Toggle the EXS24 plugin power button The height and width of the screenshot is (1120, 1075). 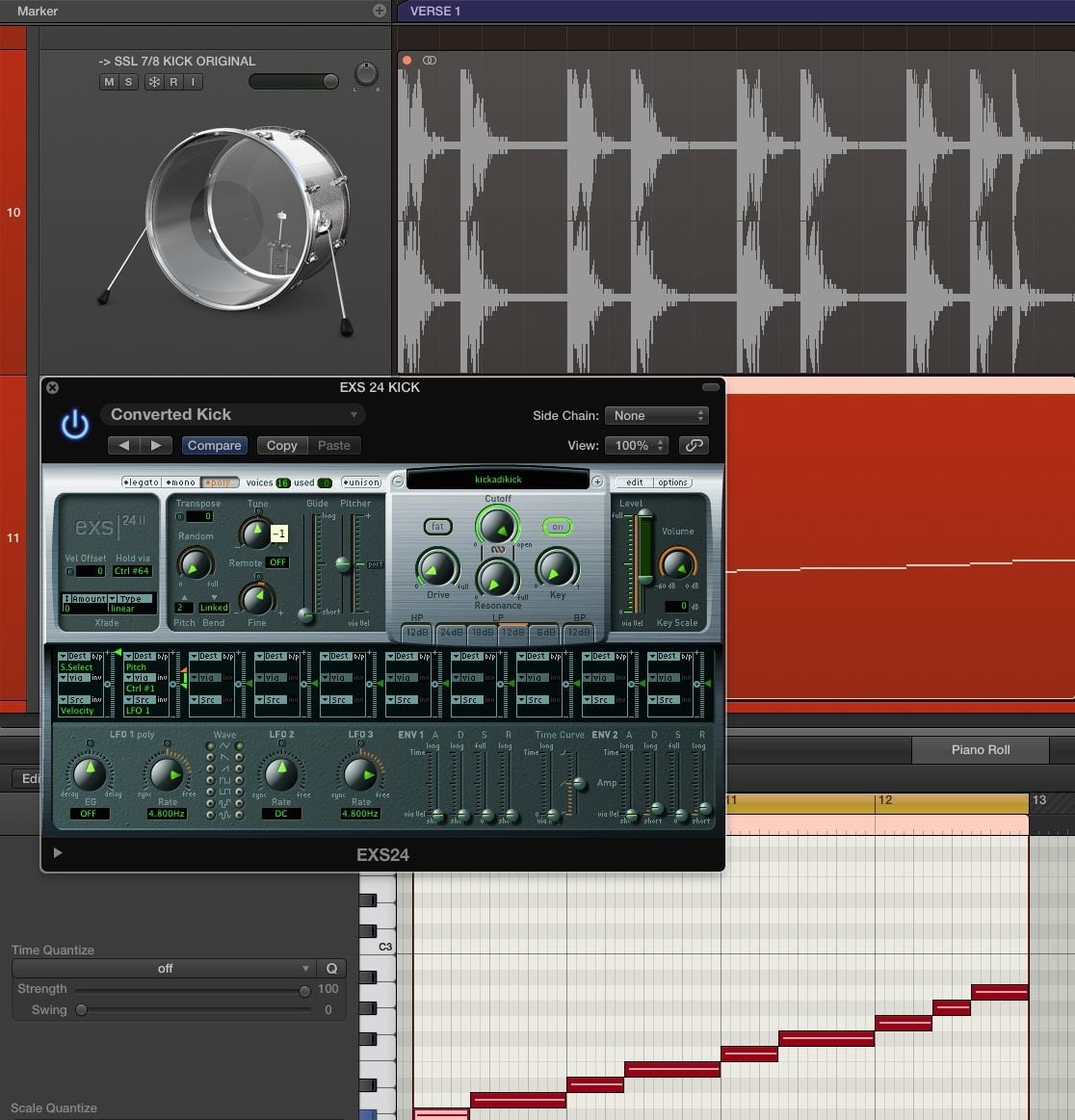75,425
